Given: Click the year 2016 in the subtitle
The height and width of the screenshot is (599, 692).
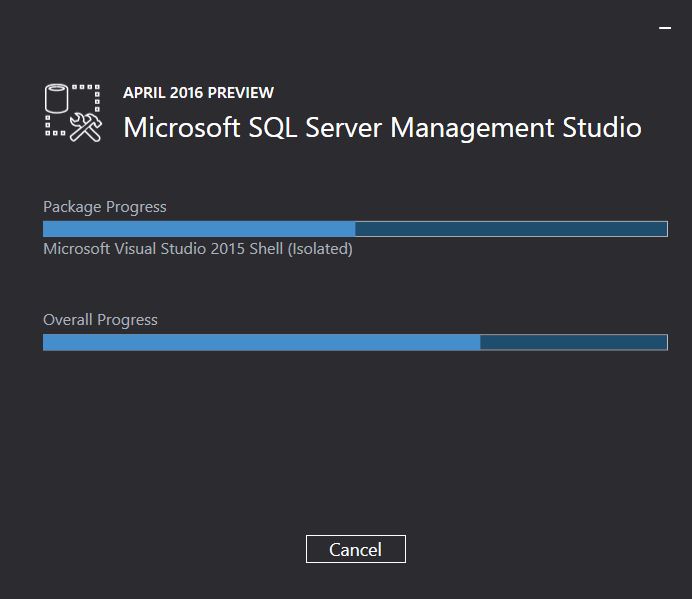Looking at the screenshot, I should coord(187,93).
